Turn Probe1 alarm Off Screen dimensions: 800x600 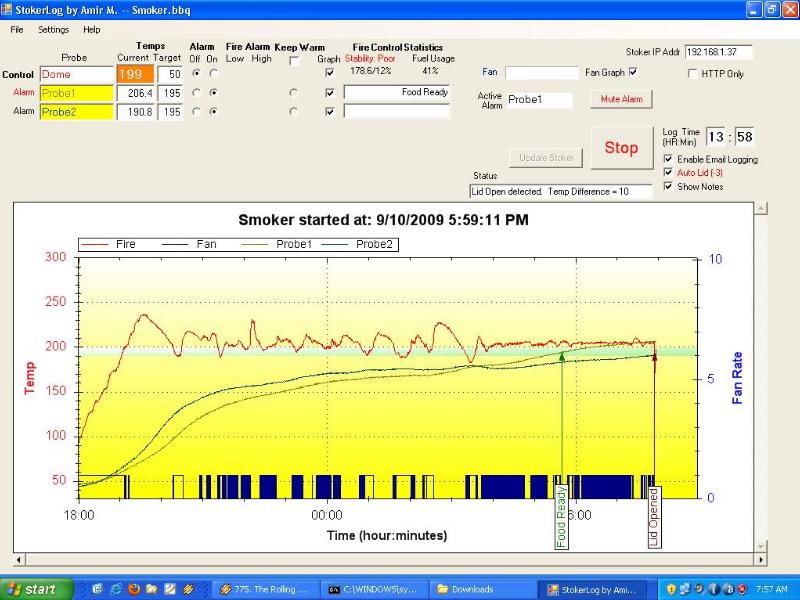pos(196,93)
